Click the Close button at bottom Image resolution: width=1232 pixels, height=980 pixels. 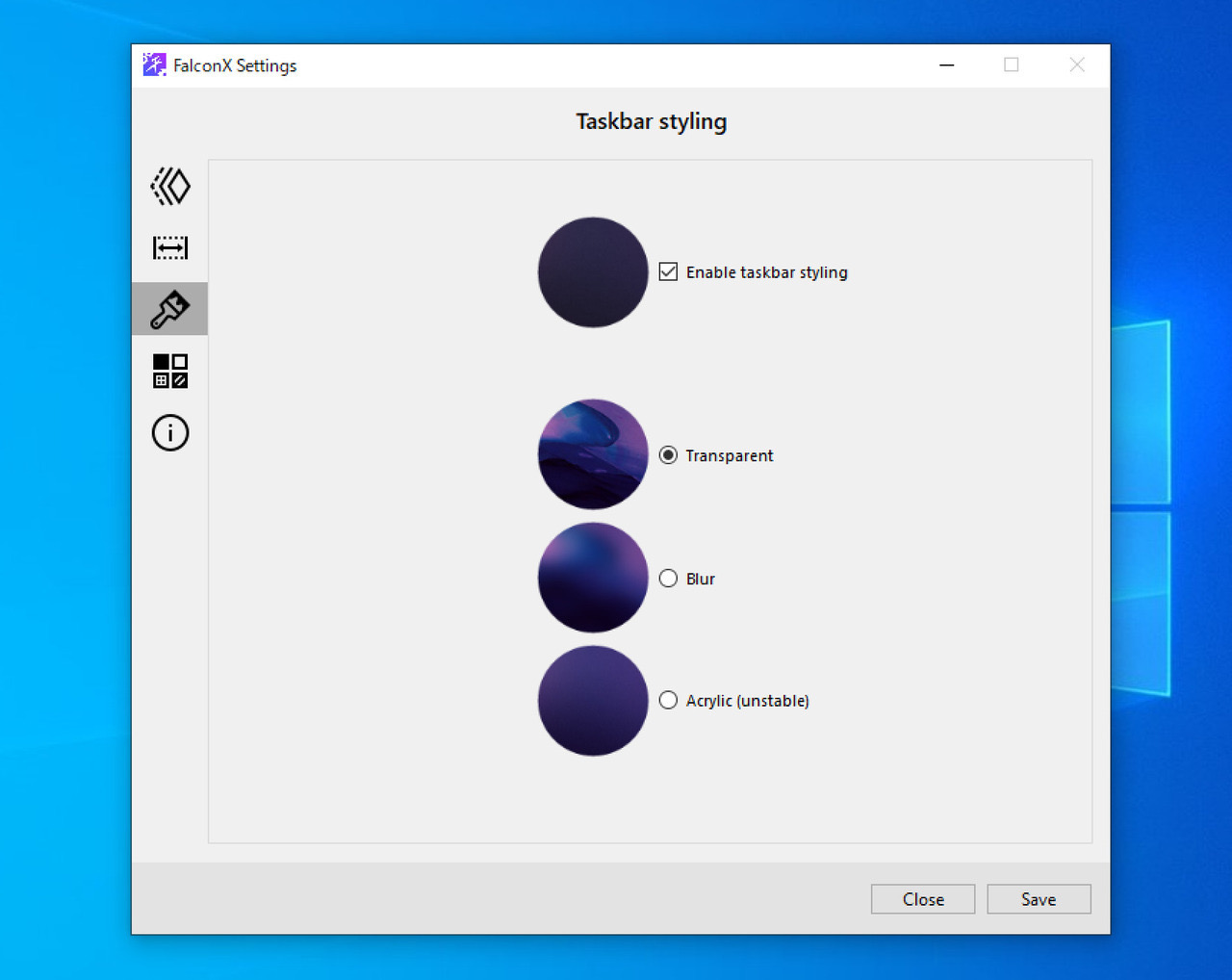[x=923, y=899]
